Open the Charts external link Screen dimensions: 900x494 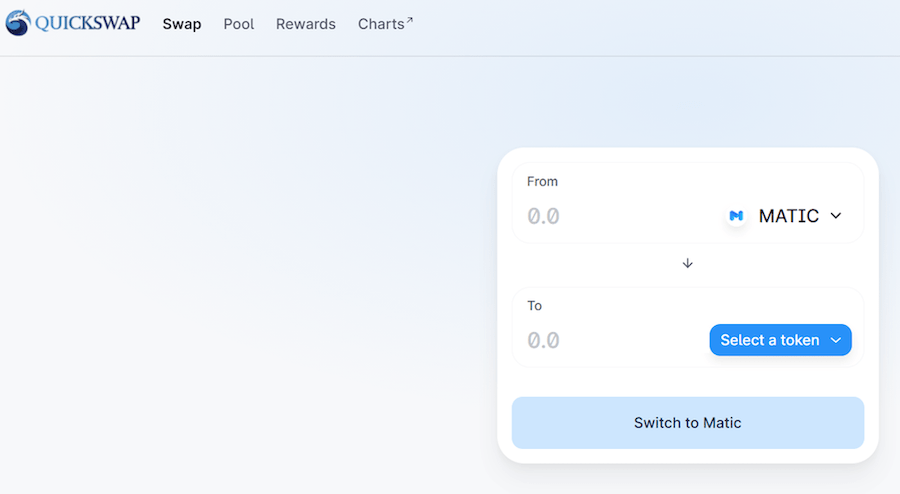[x=381, y=24]
